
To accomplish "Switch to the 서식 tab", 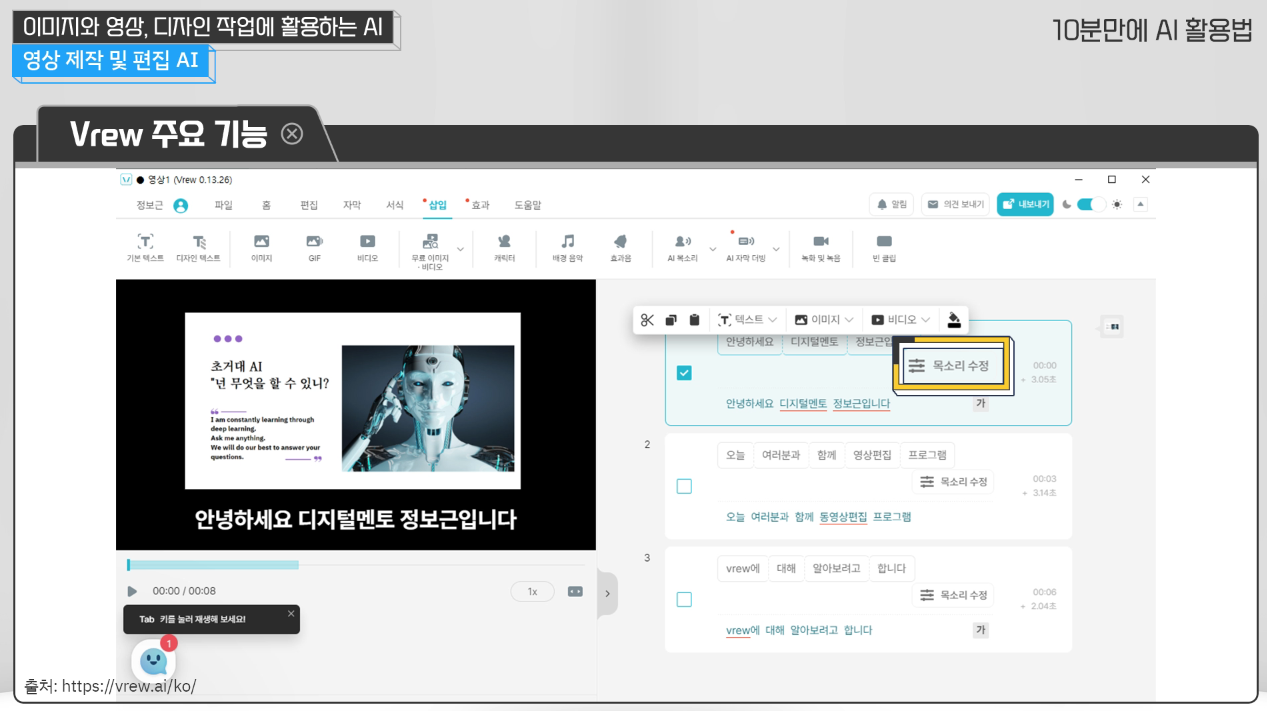I will (395, 205).
